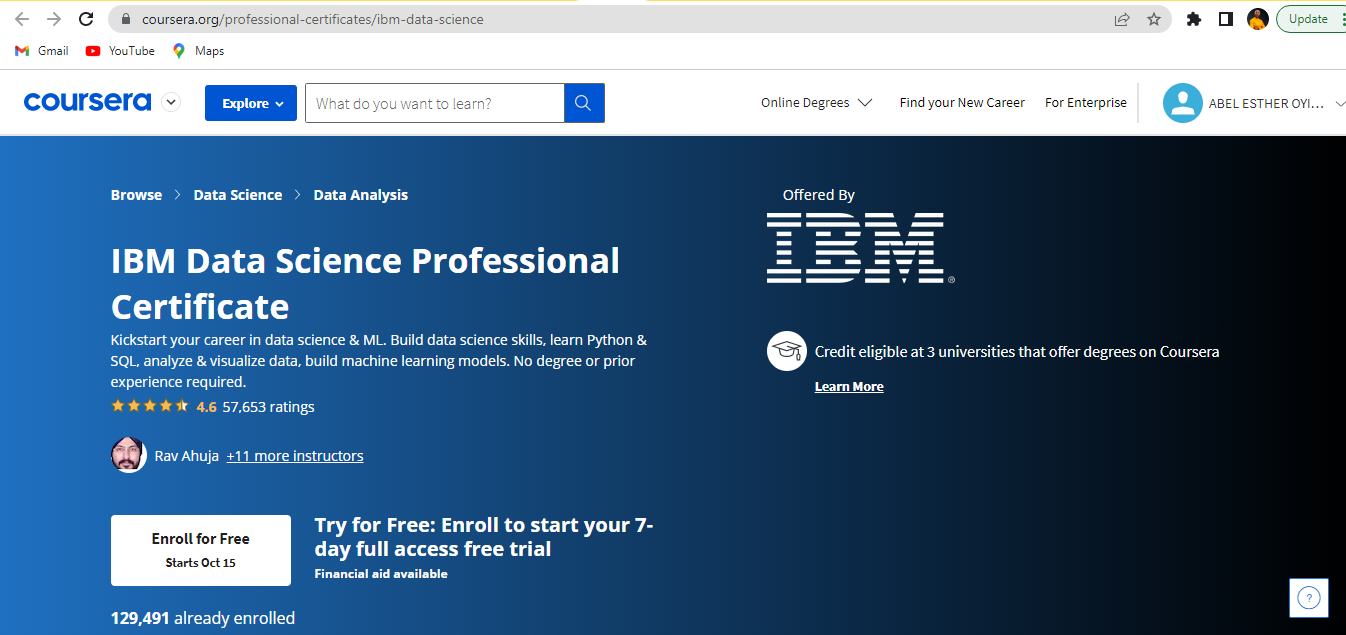Click the user profile avatar icon
The height and width of the screenshot is (635, 1346).
[1182, 103]
